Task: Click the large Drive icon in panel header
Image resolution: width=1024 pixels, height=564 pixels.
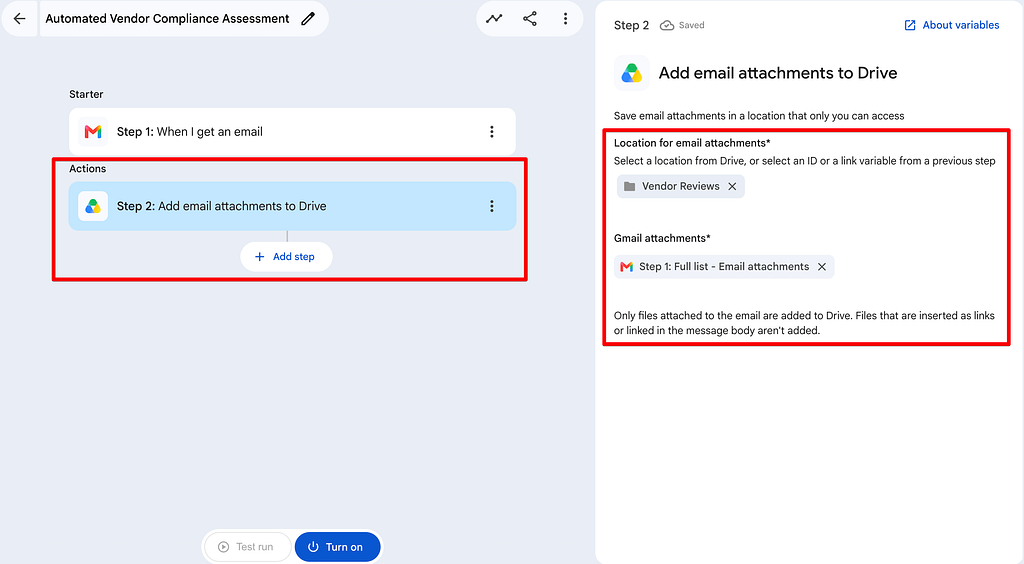Action: click(632, 73)
